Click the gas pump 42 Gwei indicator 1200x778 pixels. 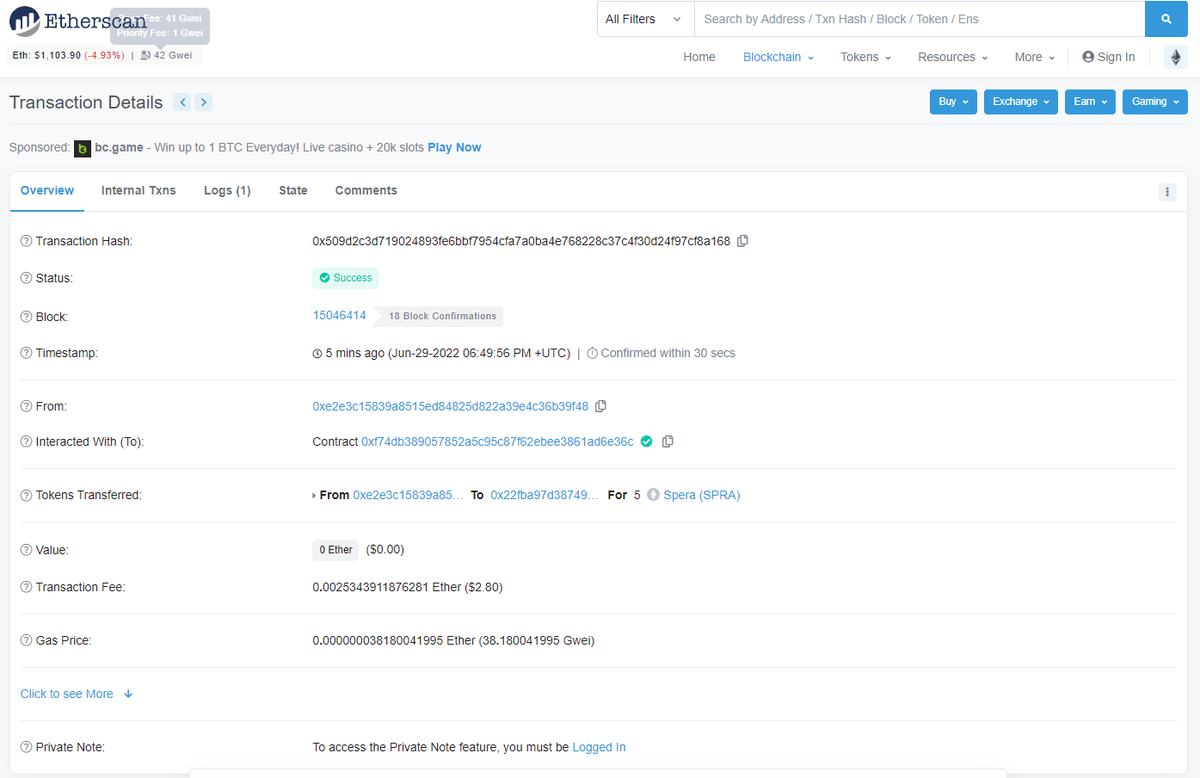click(167, 55)
